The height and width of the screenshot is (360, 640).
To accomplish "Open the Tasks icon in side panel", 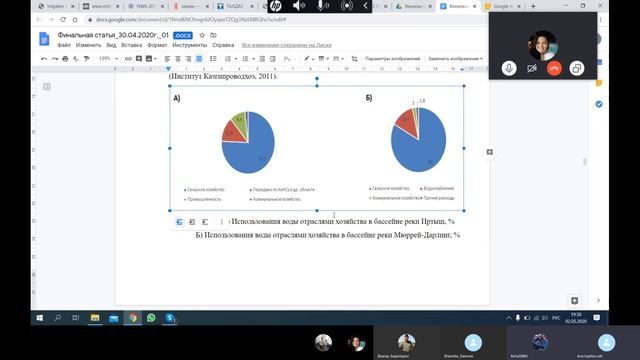I will 599,104.
